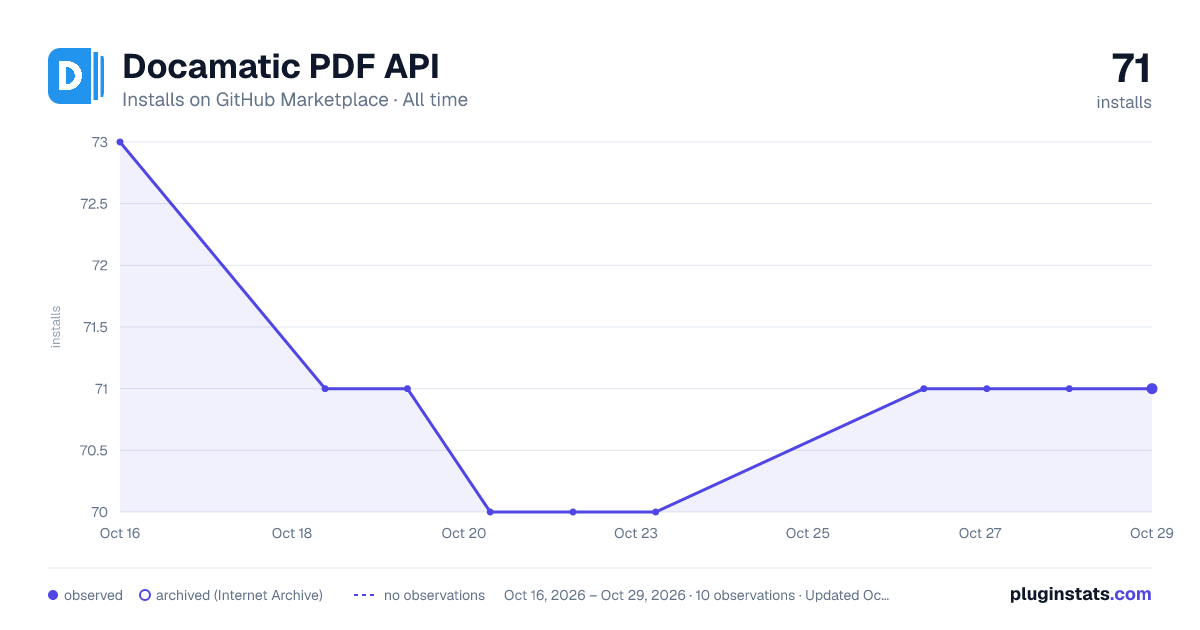Image resolution: width=1200 pixels, height=630 pixels.
Task: Click the y-axis label 72
Action: (x=100, y=265)
